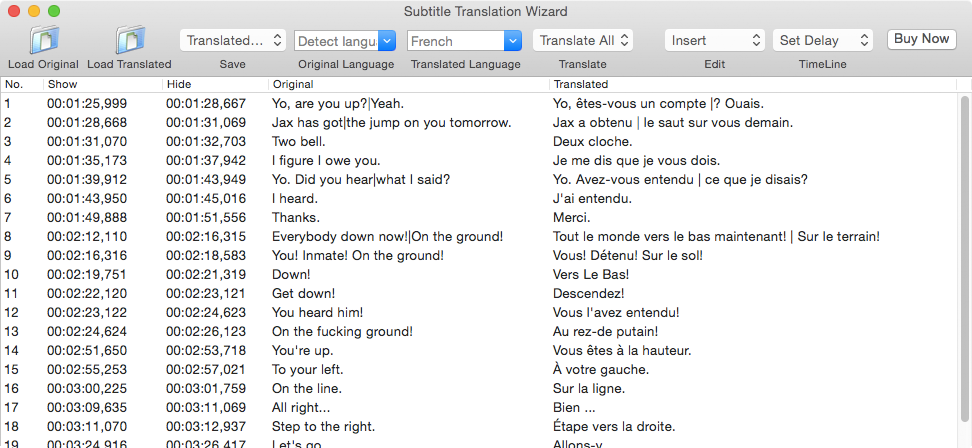972x448 pixels.
Task: Click the green zoom window button
Action: 54,11
